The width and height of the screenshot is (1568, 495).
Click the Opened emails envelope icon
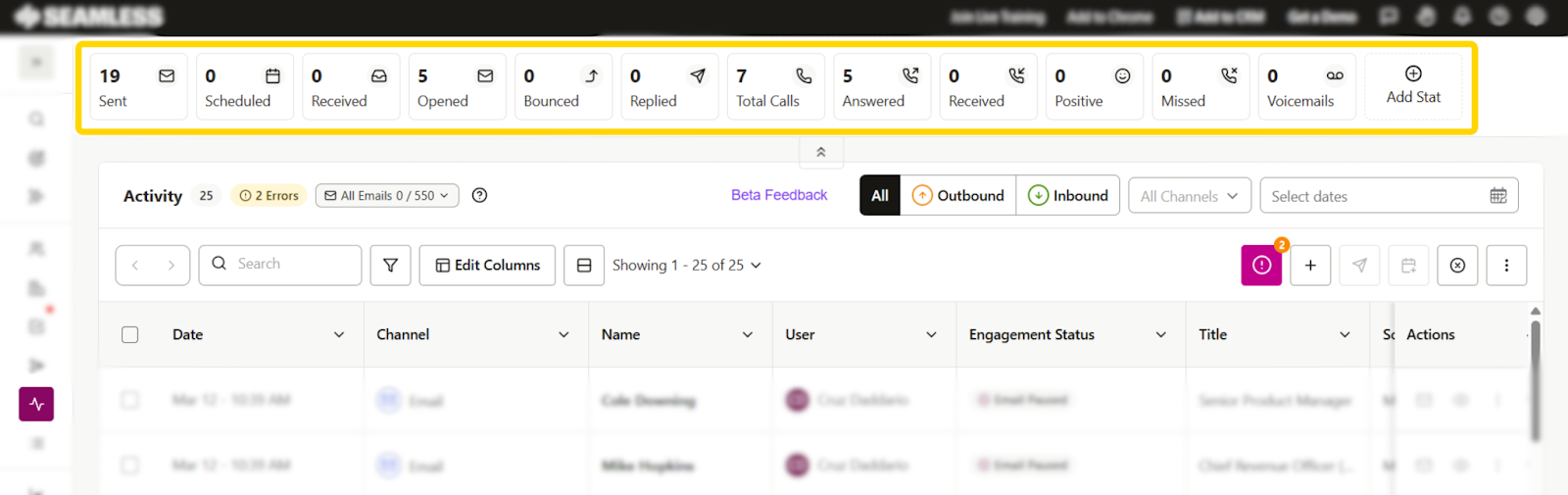click(485, 75)
